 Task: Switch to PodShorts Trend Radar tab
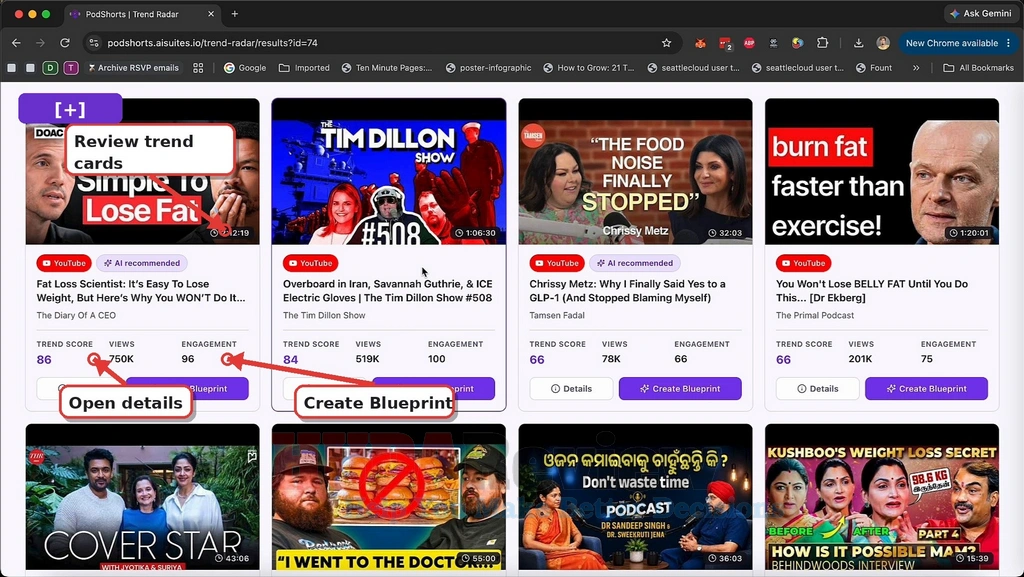(142, 14)
